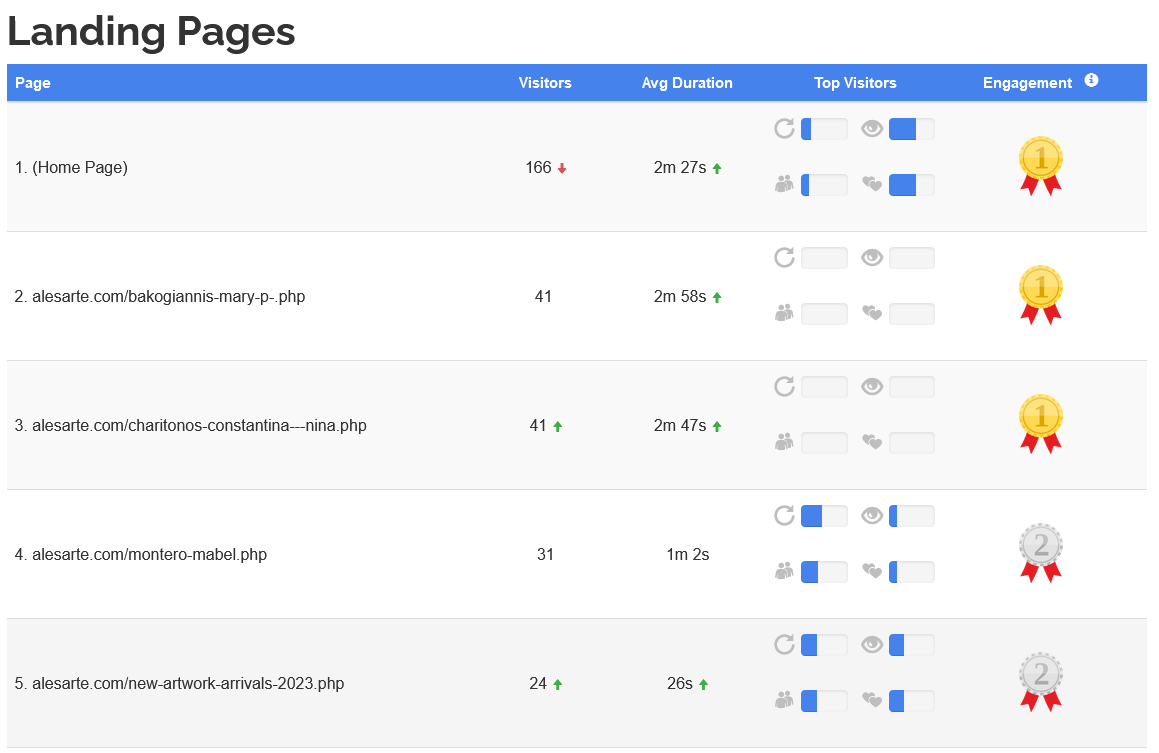This screenshot has height=753, width=1159.
Task: Click the duration 2m 47s
Action: 679,426
